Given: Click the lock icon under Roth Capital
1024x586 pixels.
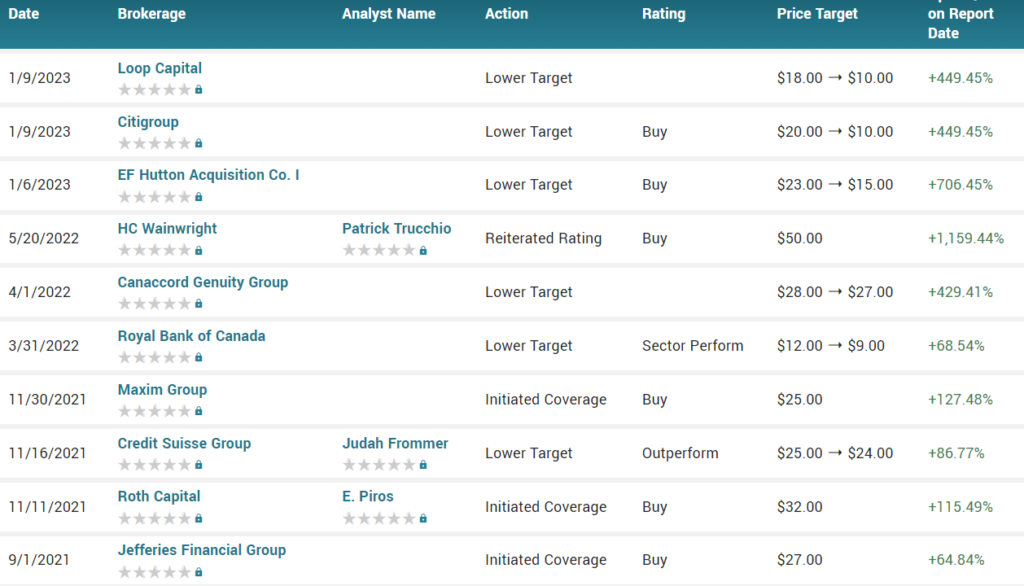Looking at the screenshot, I should pyautogui.click(x=199, y=518).
